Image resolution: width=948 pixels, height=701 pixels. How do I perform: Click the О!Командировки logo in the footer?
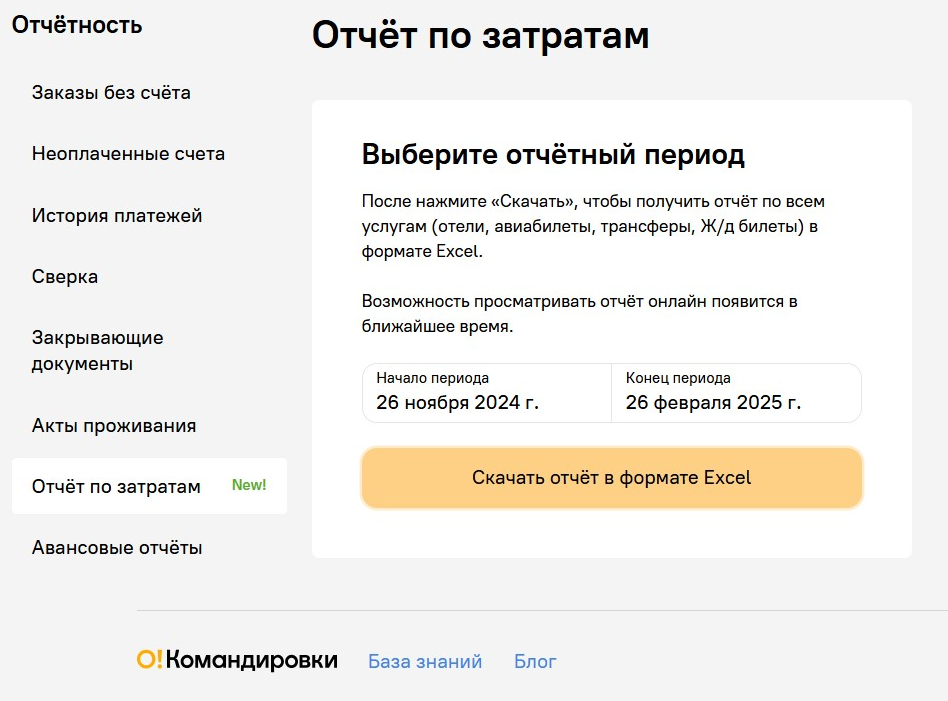(x=237, y=660)
